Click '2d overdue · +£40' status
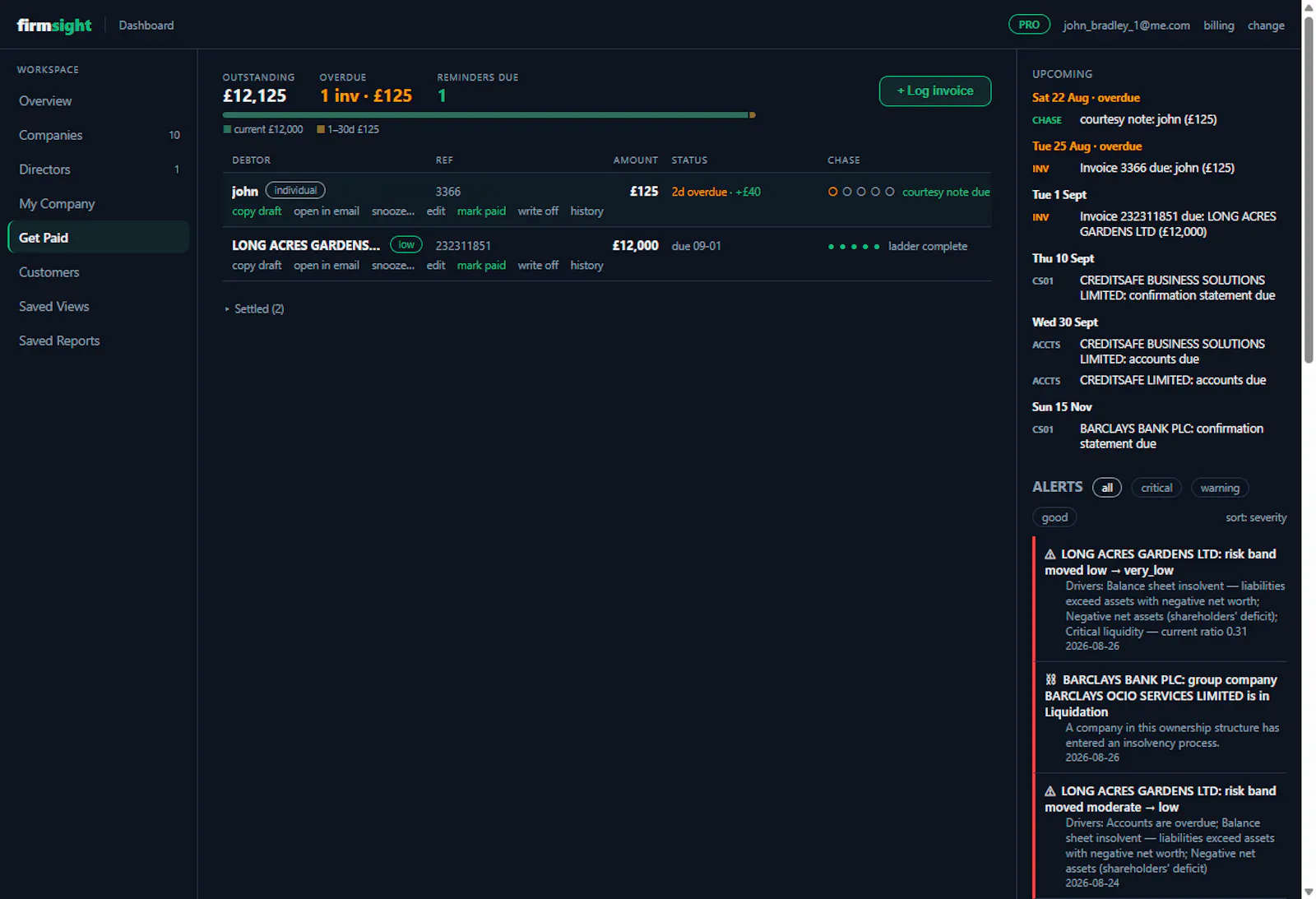The height and width of the screenshot is (899, 1316). [716, 192]
